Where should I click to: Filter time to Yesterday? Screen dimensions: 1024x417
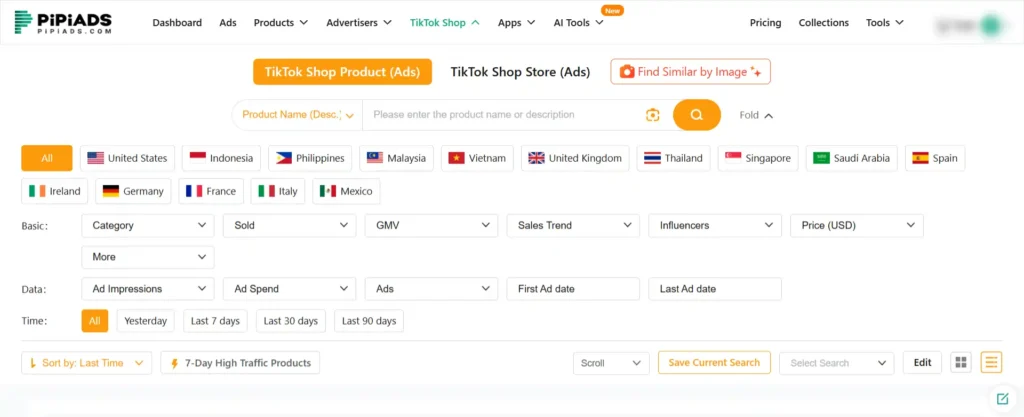(146, 320)
